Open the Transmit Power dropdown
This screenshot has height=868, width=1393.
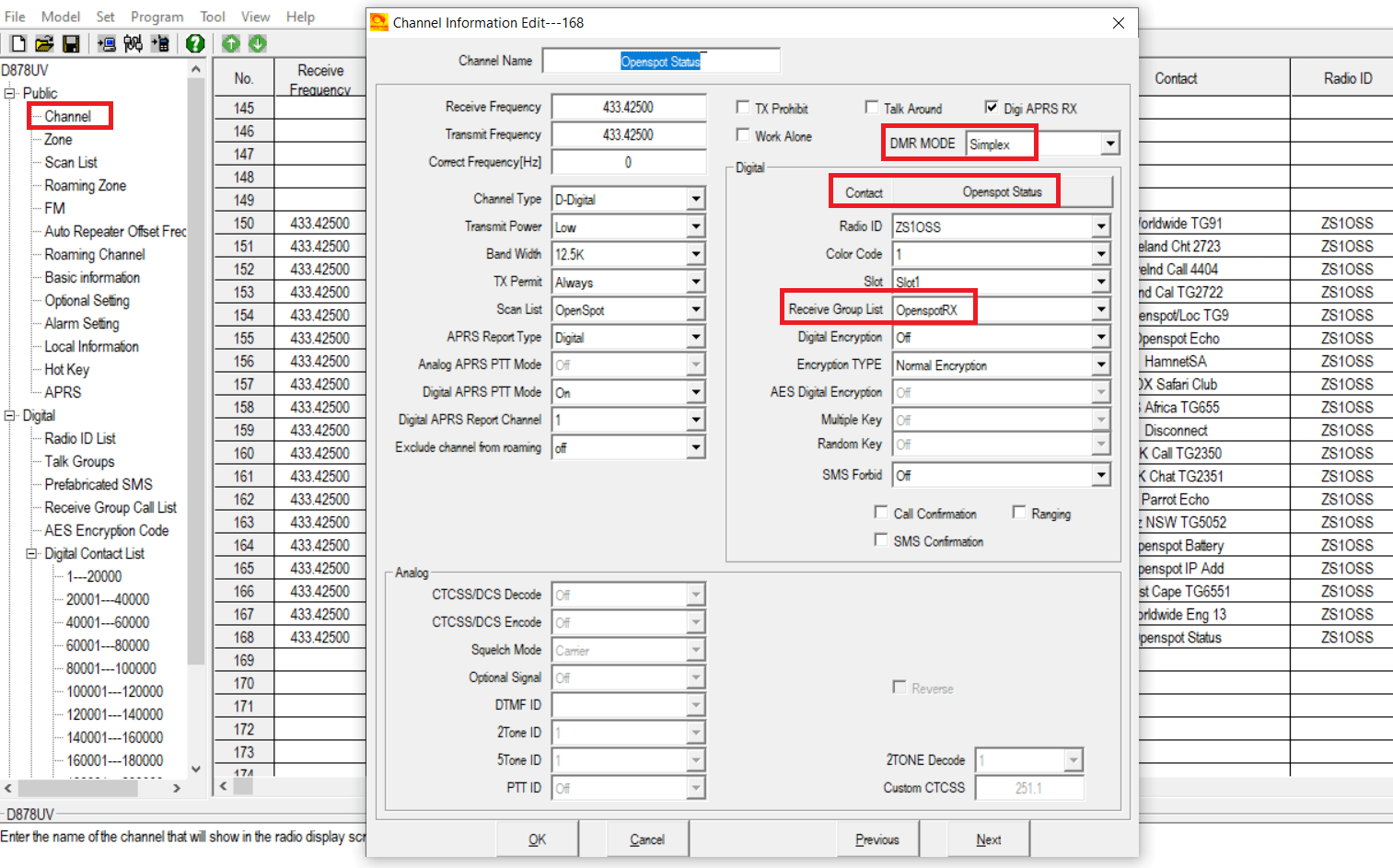696,226
